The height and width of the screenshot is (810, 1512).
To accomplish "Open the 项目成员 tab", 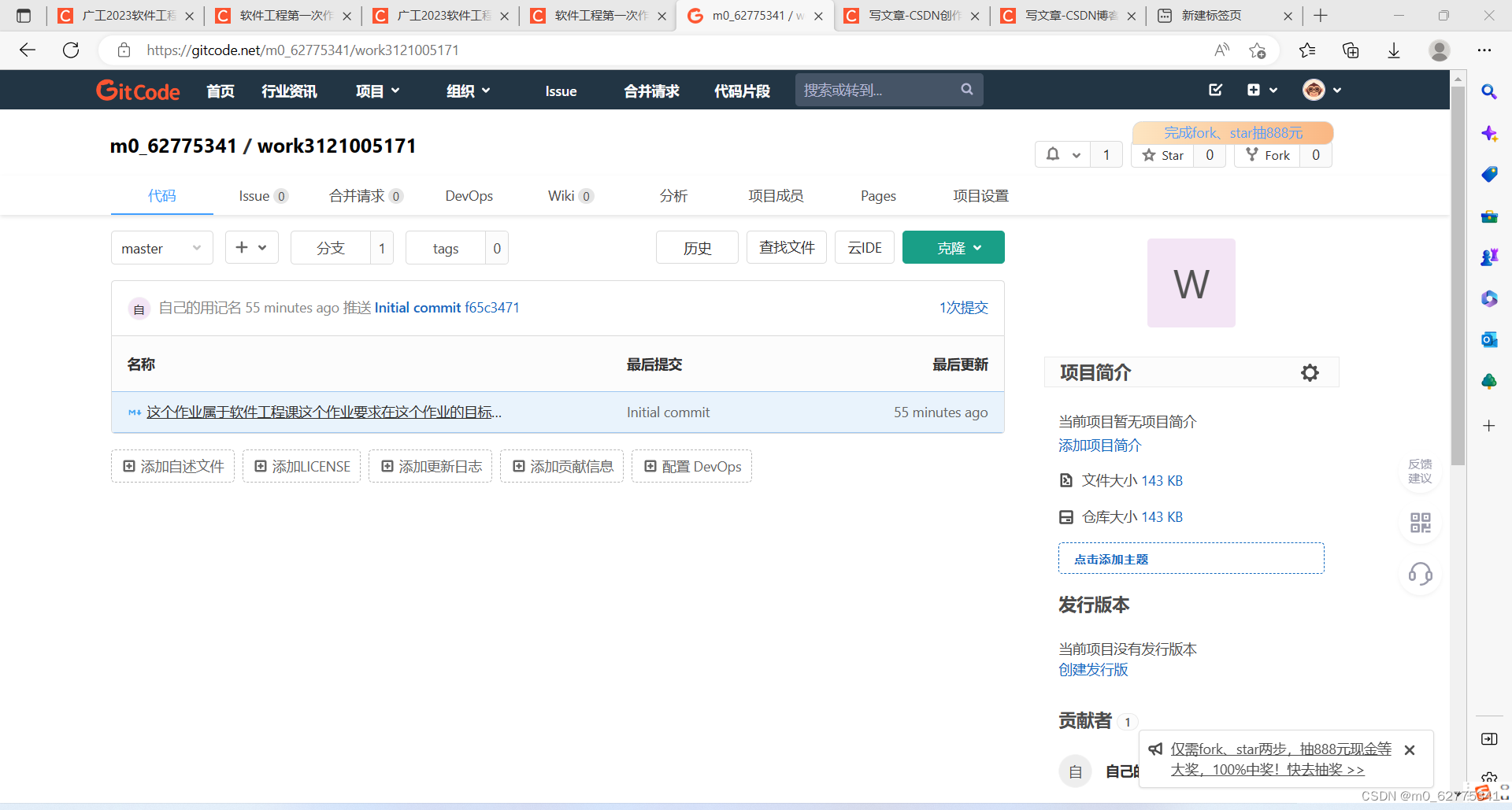I will pos(776,196).
